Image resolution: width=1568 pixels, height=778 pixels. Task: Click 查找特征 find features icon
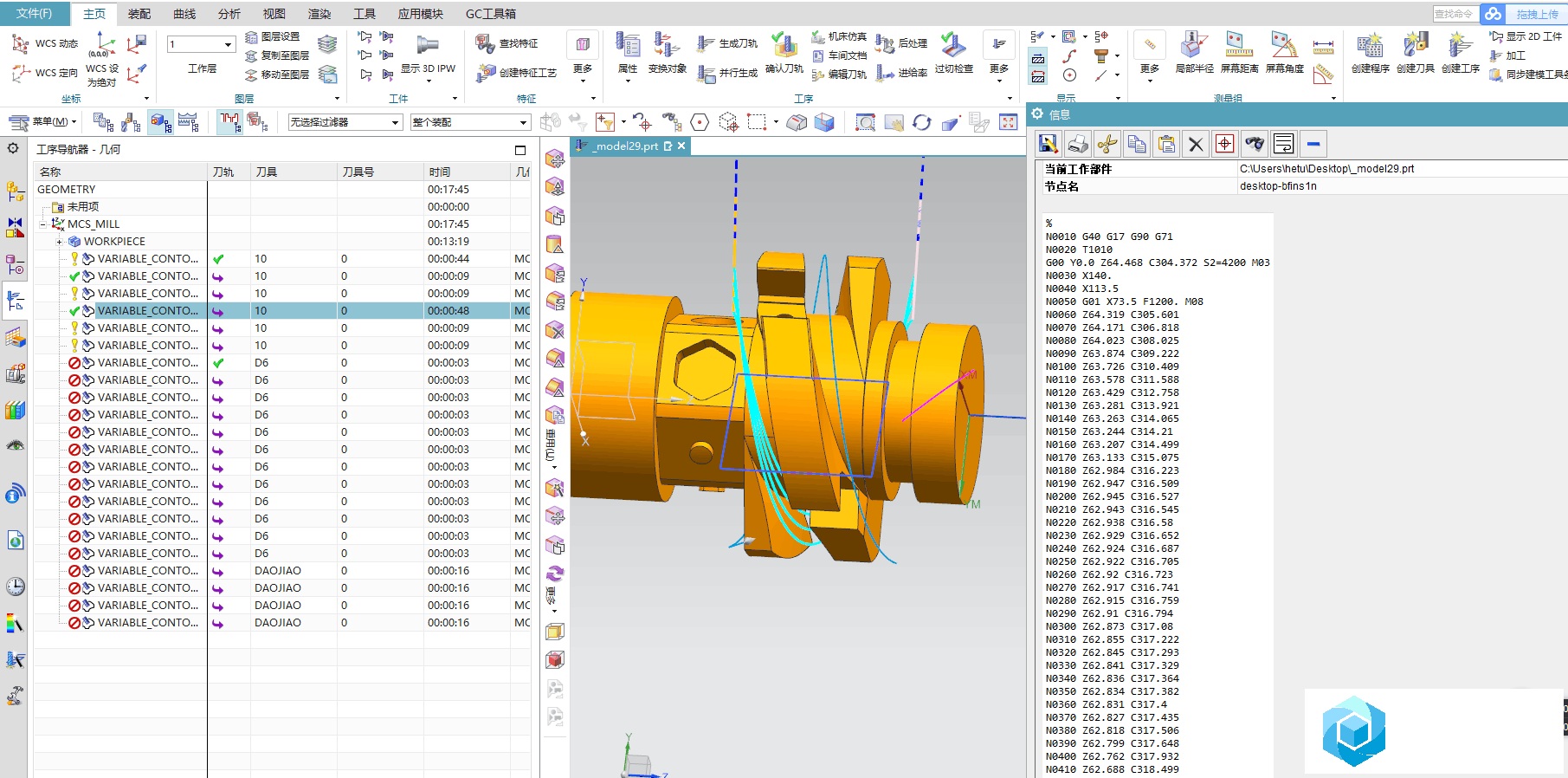(x=507, y=43)
